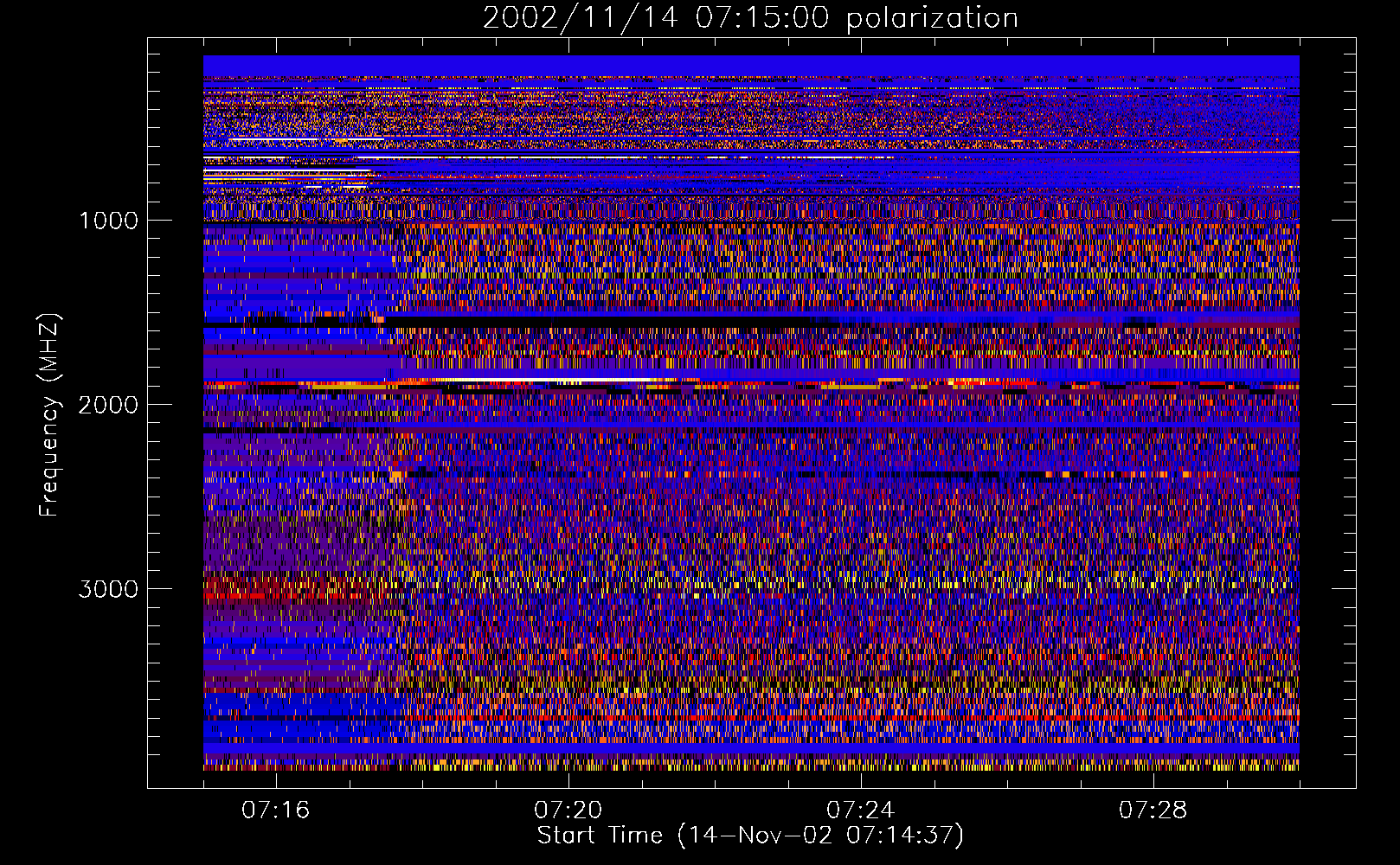Click the 07:20 time tick label
The image size is (1400, 865).
(568, 811)
